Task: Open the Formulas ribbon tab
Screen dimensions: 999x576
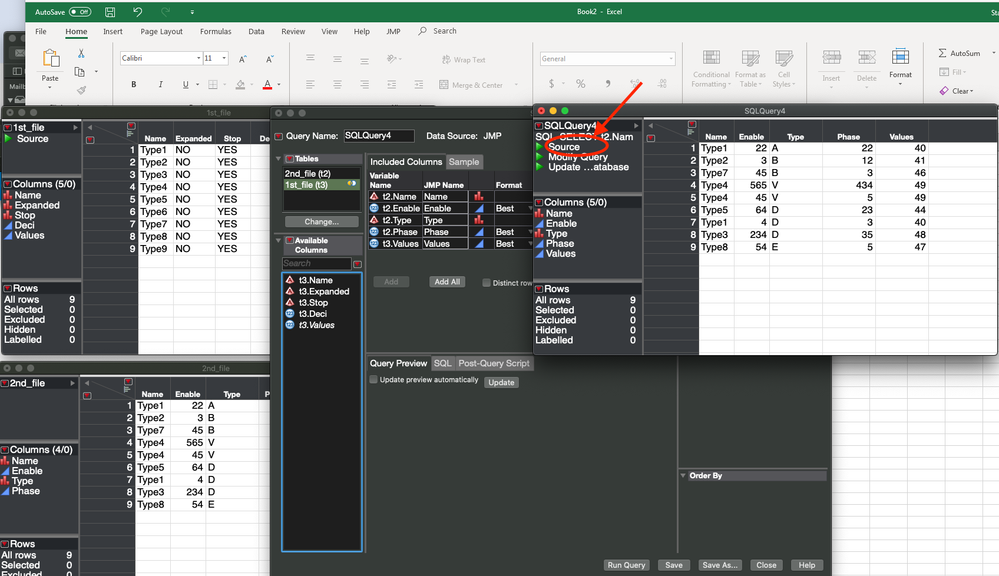Action: tap(215, 32)
